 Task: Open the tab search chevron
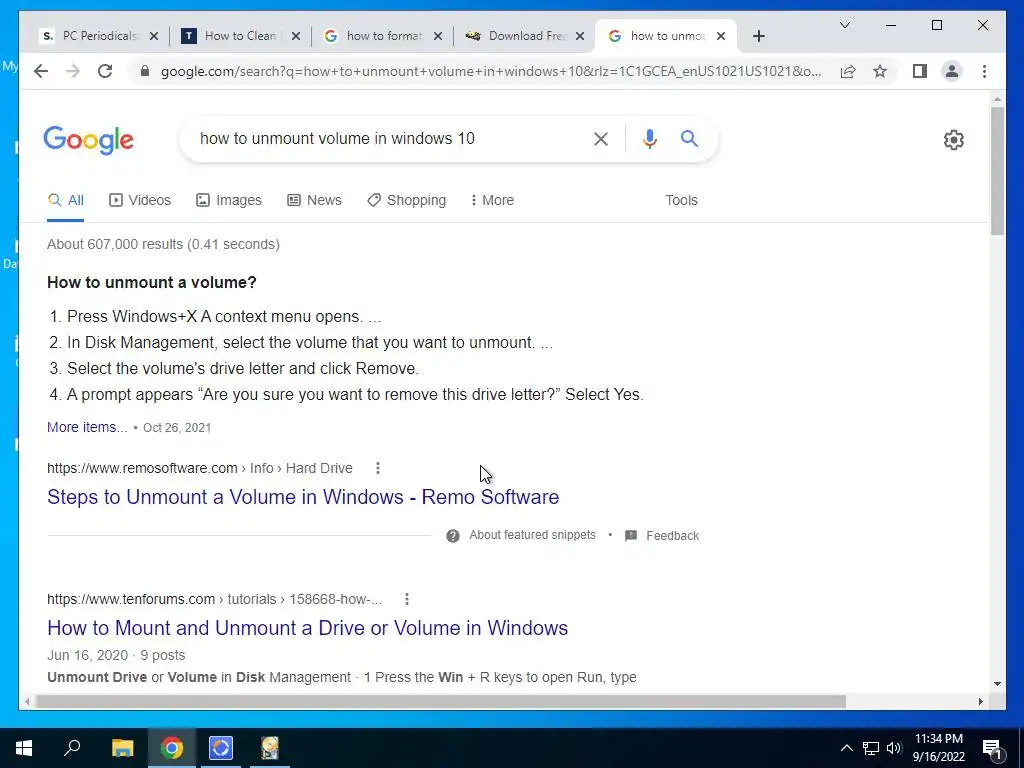pyautogui.click(x=844, y=25)
